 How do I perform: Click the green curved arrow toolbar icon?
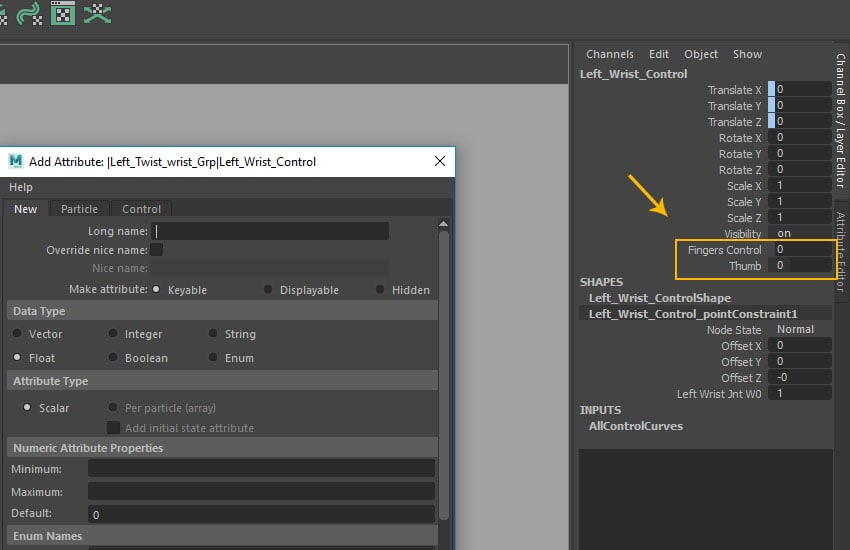(30, 12)
